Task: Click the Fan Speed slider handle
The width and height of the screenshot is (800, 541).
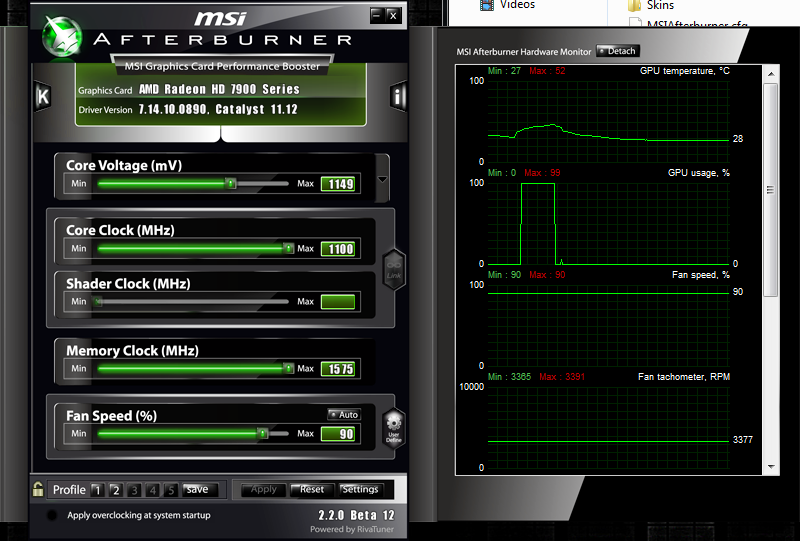Action: (263, 433)
